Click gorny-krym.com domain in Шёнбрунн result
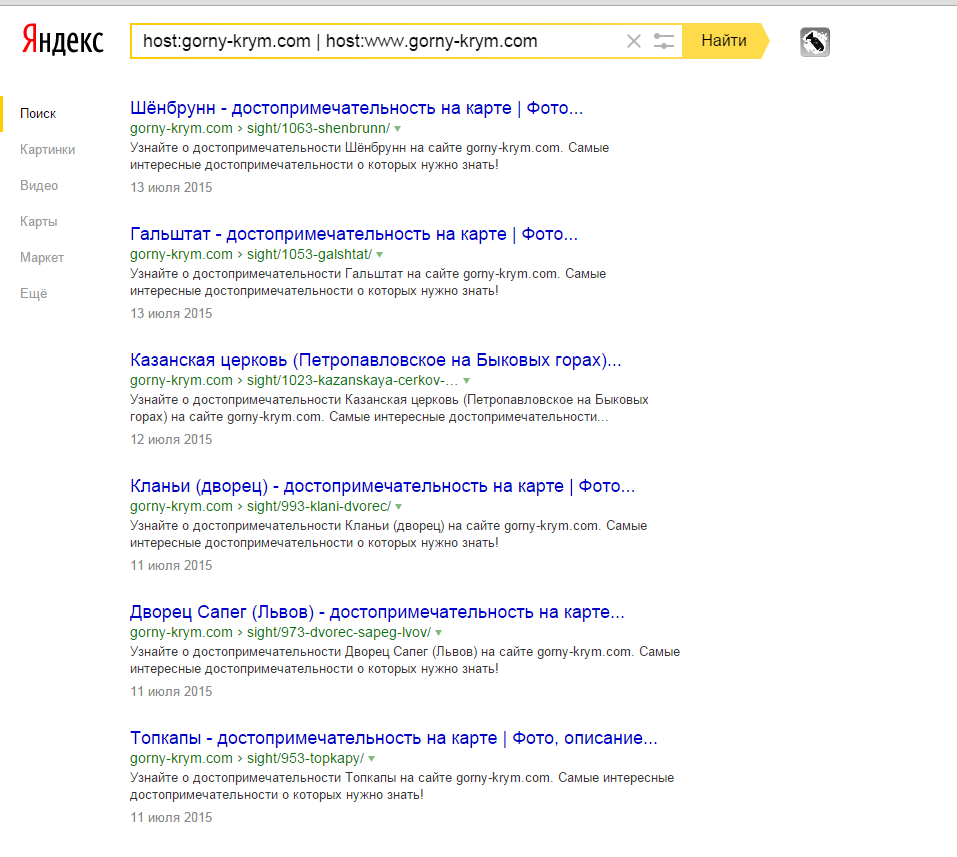 pyautogui.click(x=181, y=128)
